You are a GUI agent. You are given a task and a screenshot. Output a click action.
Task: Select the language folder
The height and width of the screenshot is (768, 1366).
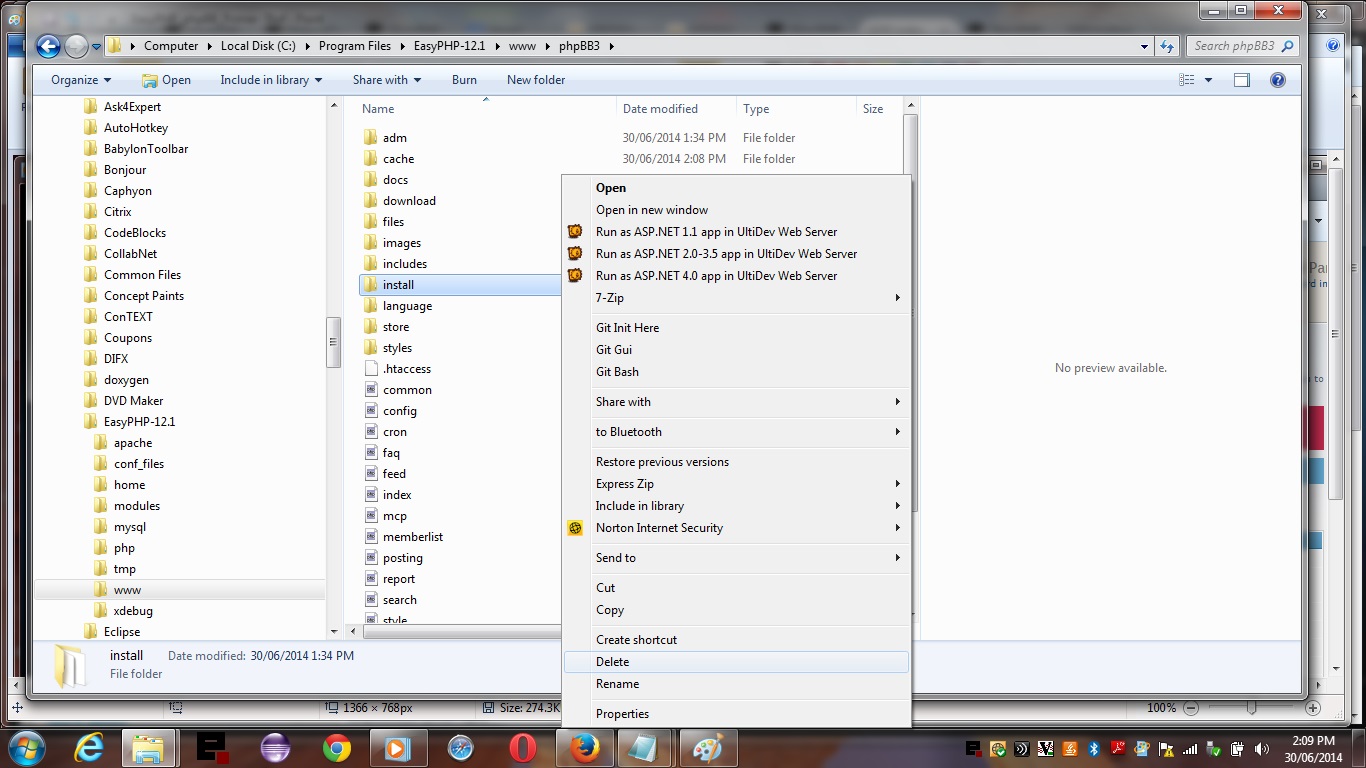(x=407, y=306)
